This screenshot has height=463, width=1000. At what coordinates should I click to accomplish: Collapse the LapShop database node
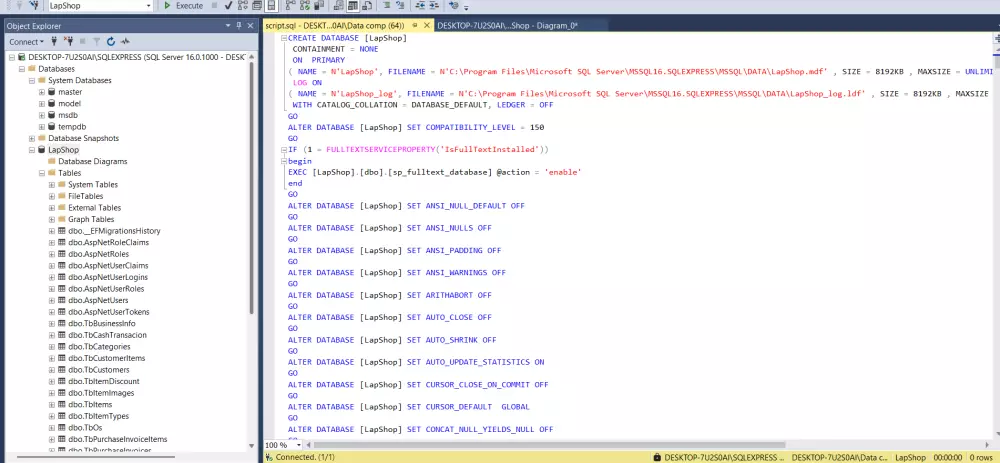tap(32, 150)
